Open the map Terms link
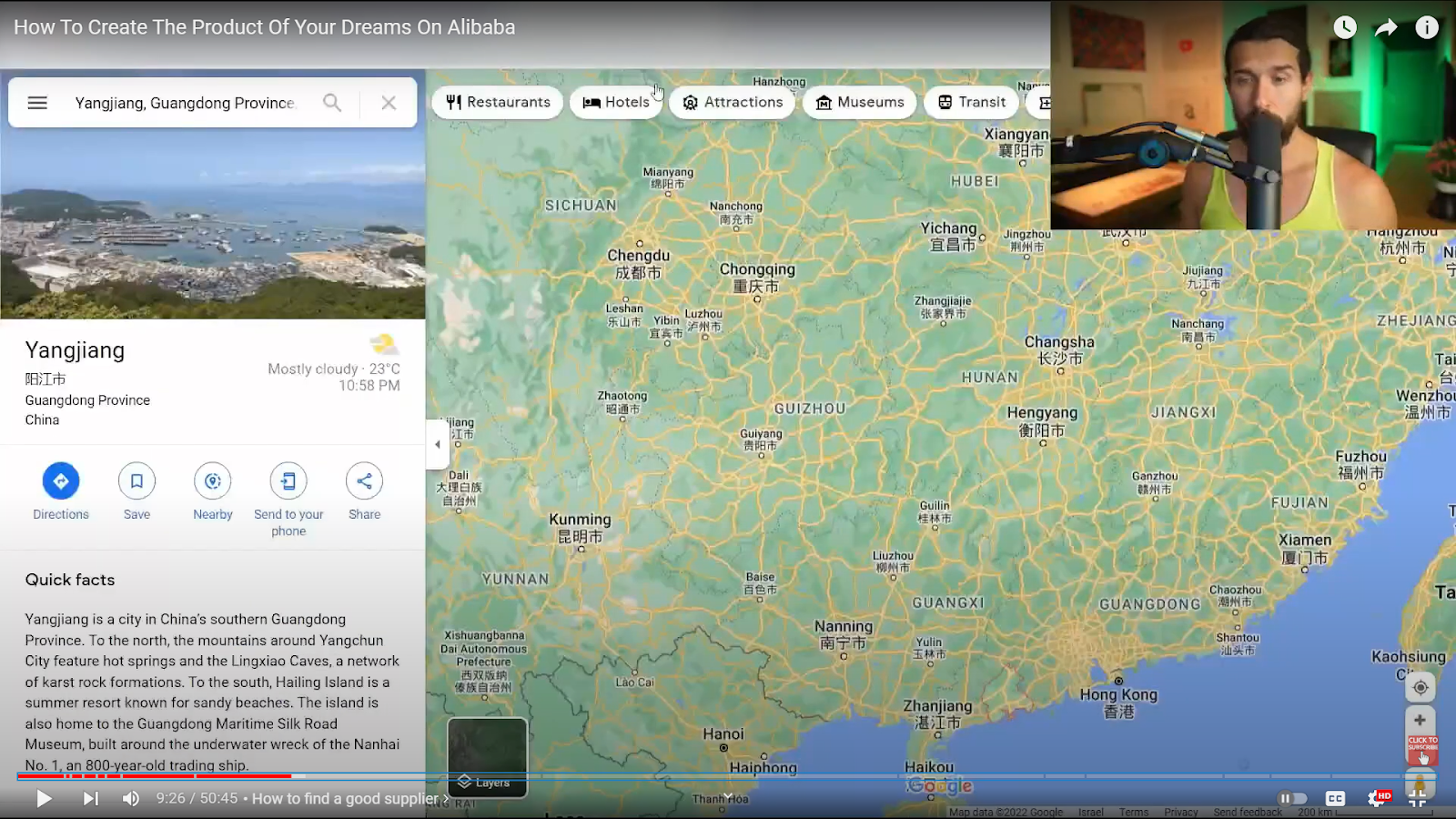1456x819 pixels. click(1134, 812)
